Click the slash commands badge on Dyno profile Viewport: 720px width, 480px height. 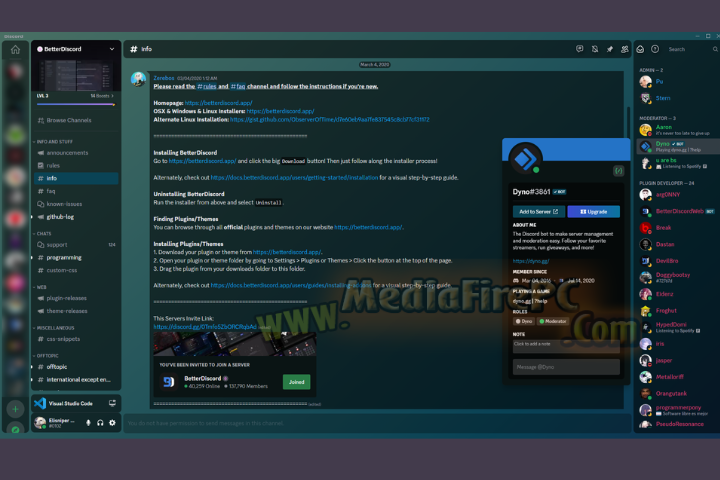[619, 171]
